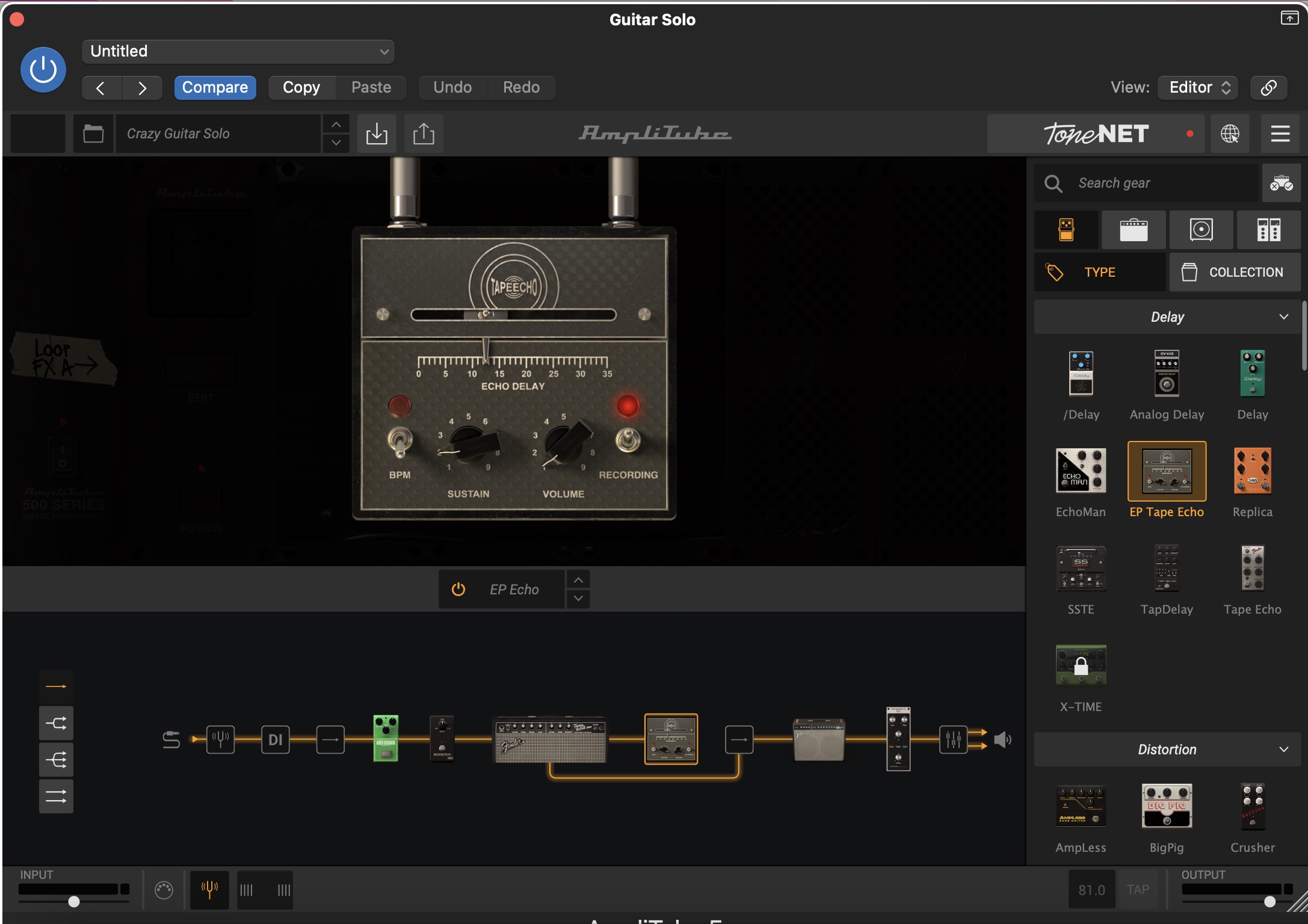Click the SUSTAIN knob on Tape Echo
The height and width of the screenshot is (924, 1308).
[470, 445]
